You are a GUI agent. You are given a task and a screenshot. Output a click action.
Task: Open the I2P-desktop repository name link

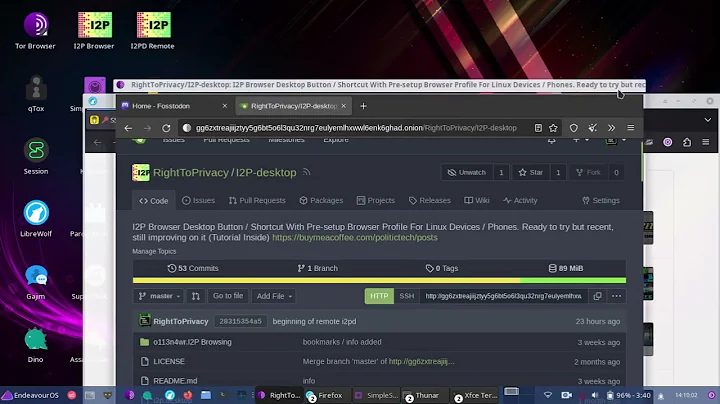coord(266,173)
